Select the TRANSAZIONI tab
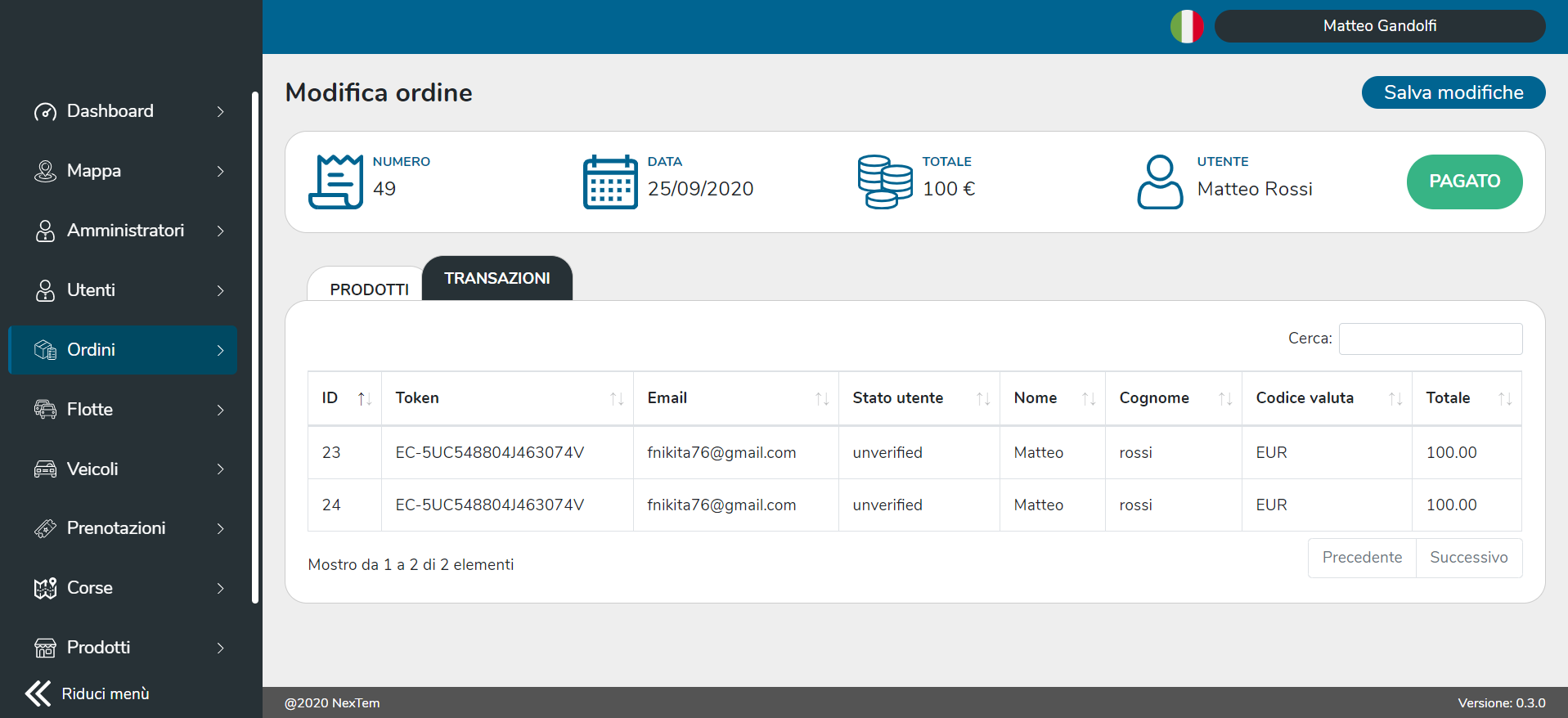Image resolution: width=1568 pixels, height=718 pixels. tap(496, 278)
